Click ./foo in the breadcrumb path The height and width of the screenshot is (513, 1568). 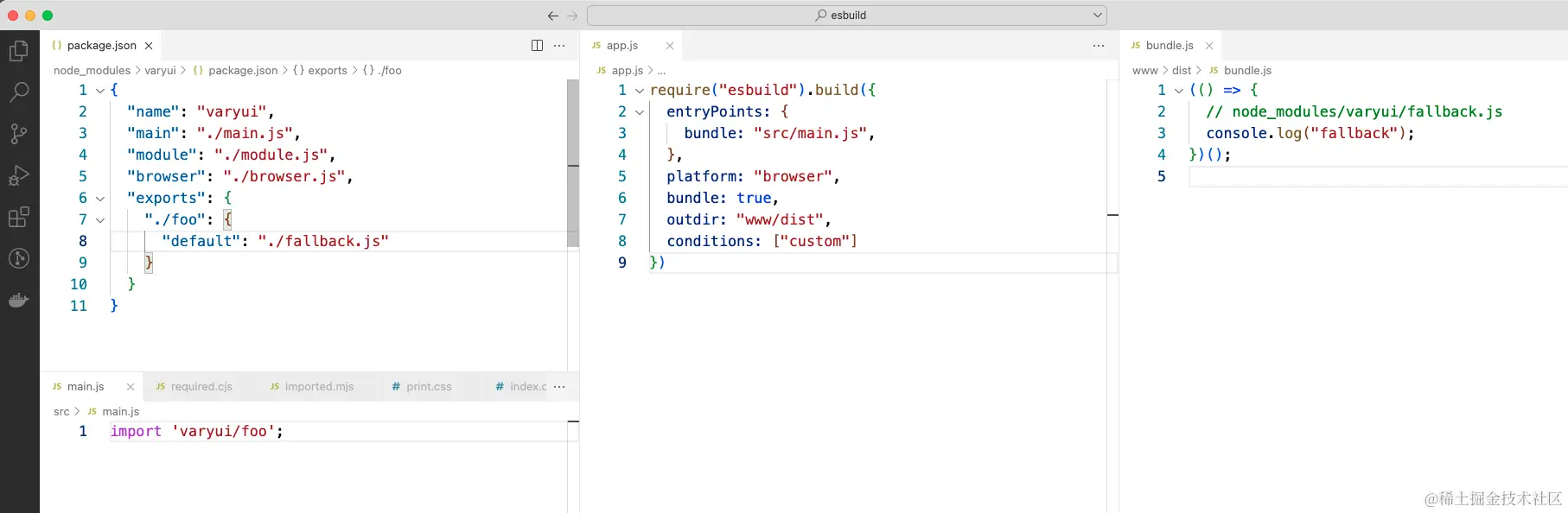pos(382,71)
